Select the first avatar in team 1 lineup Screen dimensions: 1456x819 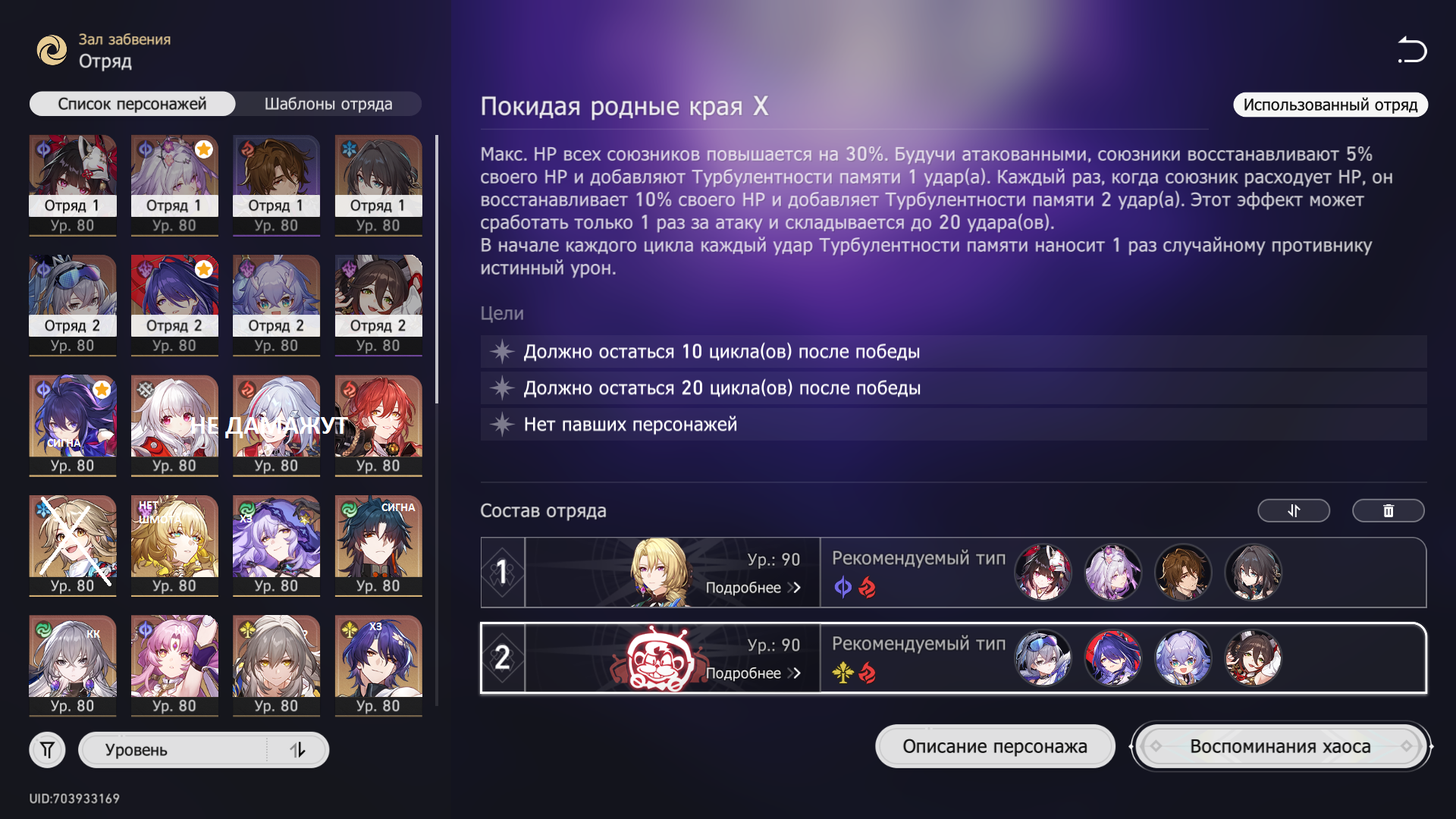(1043, 573)
